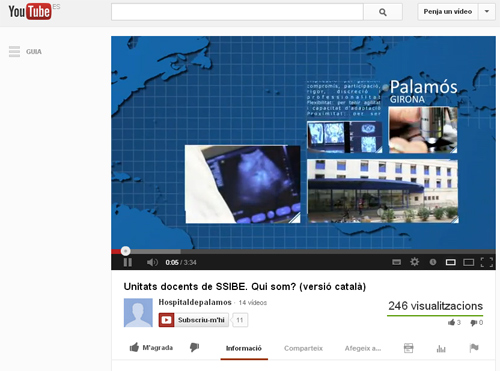
Task: Click the video progress bar scrubber handle
Action: [125, 251]
